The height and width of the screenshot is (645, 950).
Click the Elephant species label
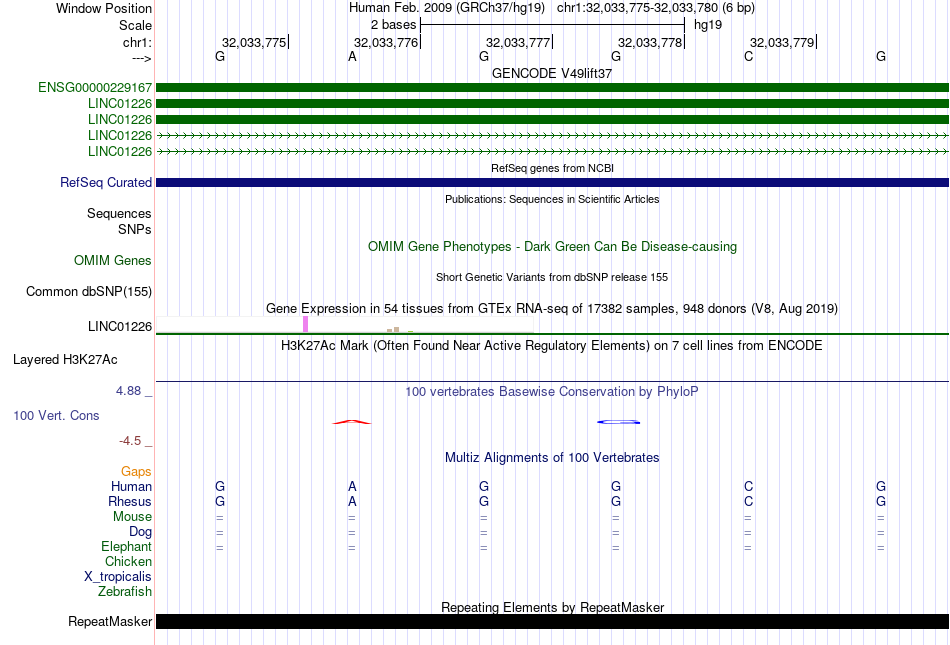coord(127,546)
